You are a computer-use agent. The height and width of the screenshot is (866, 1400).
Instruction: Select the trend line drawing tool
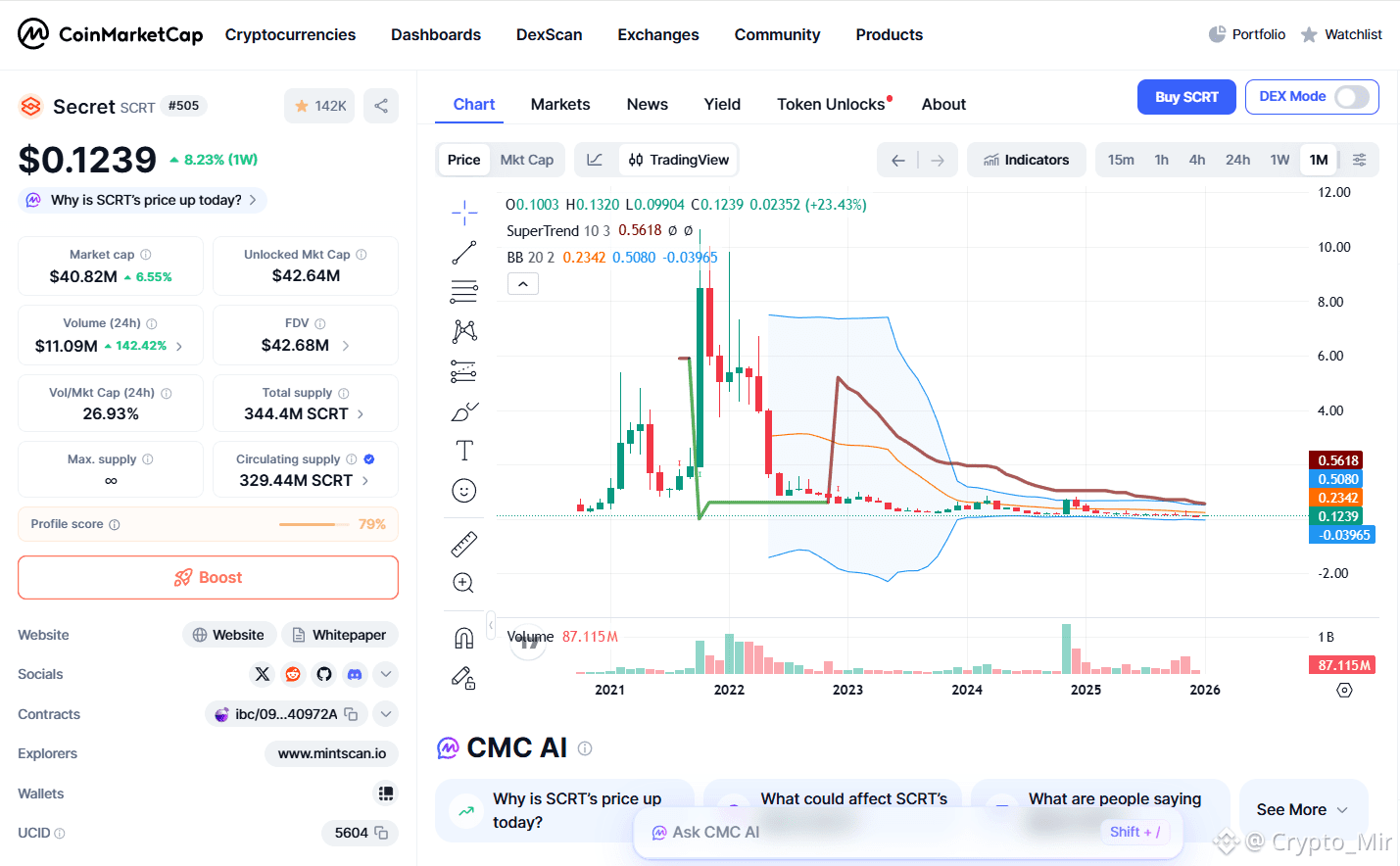click(x=464, y=252)
